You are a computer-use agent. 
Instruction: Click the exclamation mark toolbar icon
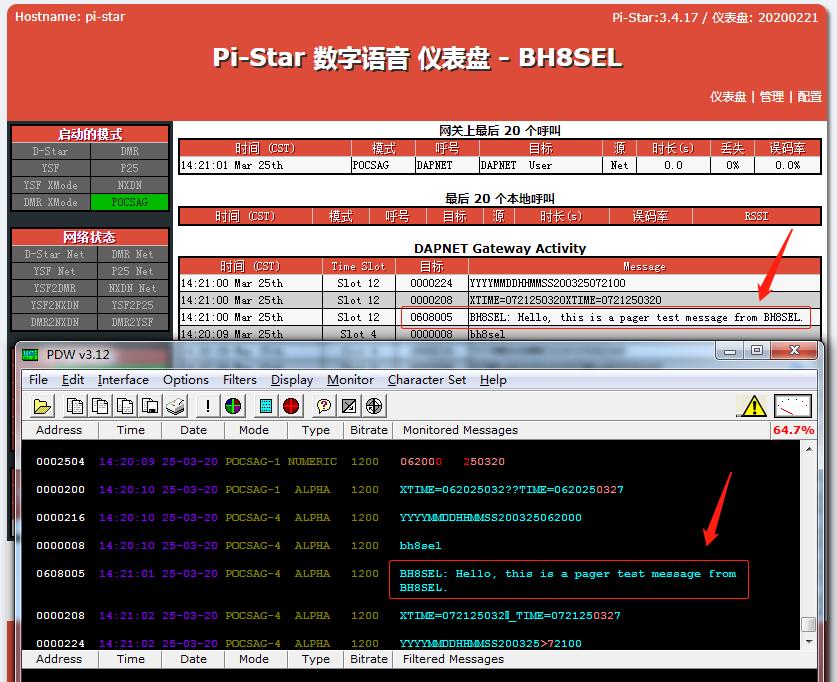tap(208, 406)
